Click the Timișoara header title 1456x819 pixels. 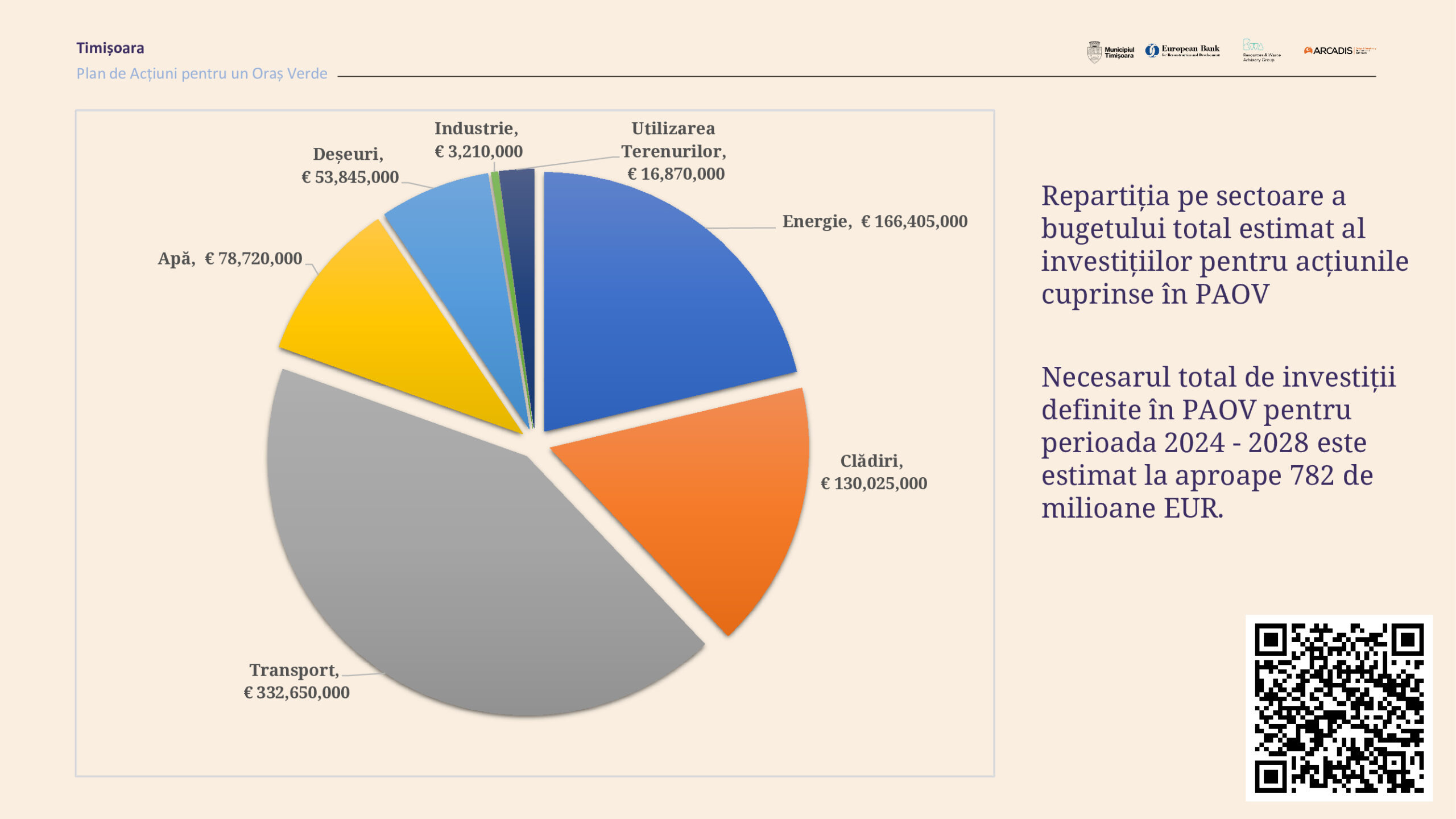[110, 48]
